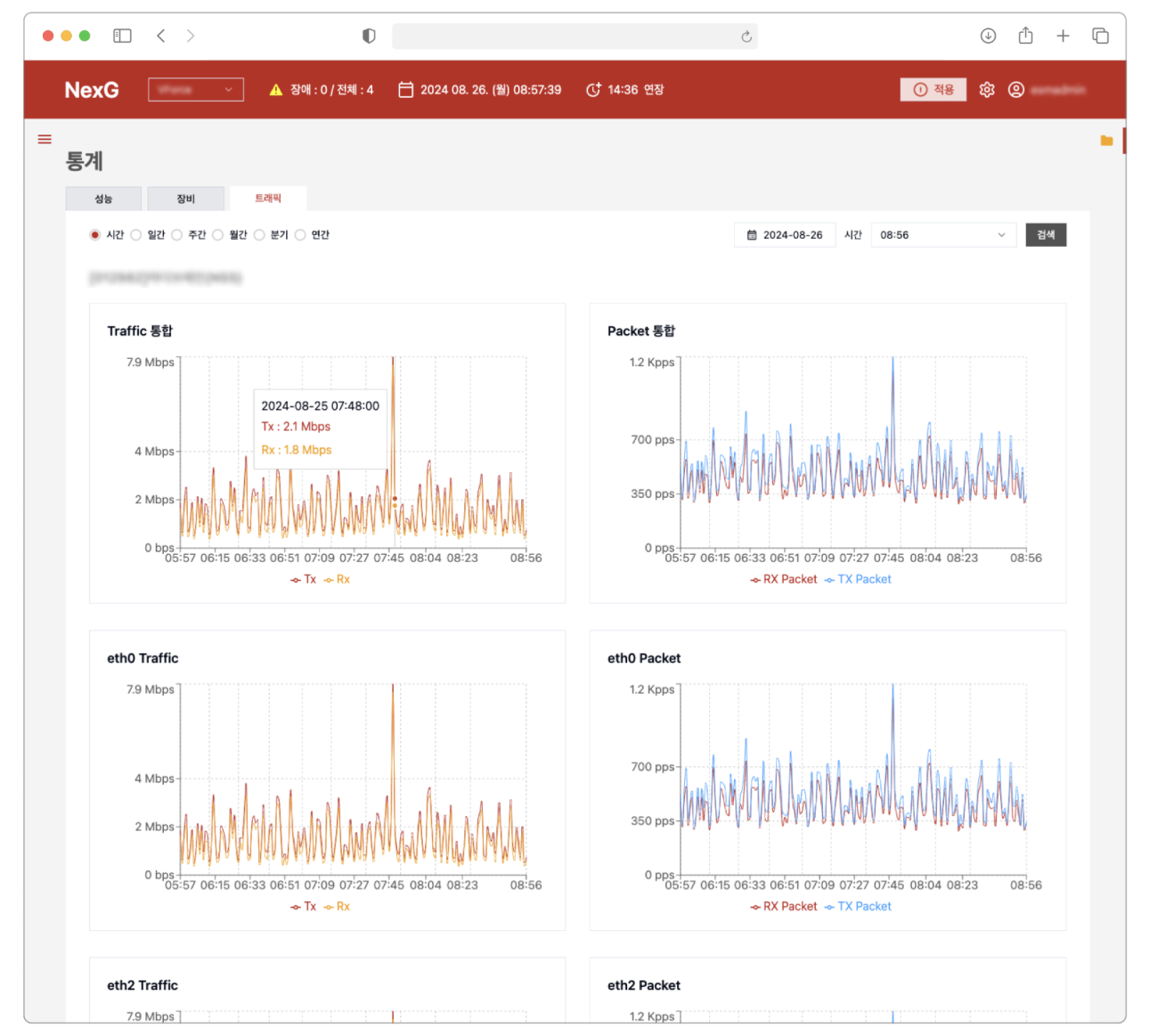Screen dimensions: 1149x1036
Task: Toggle TX Packet legend in Packet 통합 chart
Action: pyautogui.click(x=858, y=580)
